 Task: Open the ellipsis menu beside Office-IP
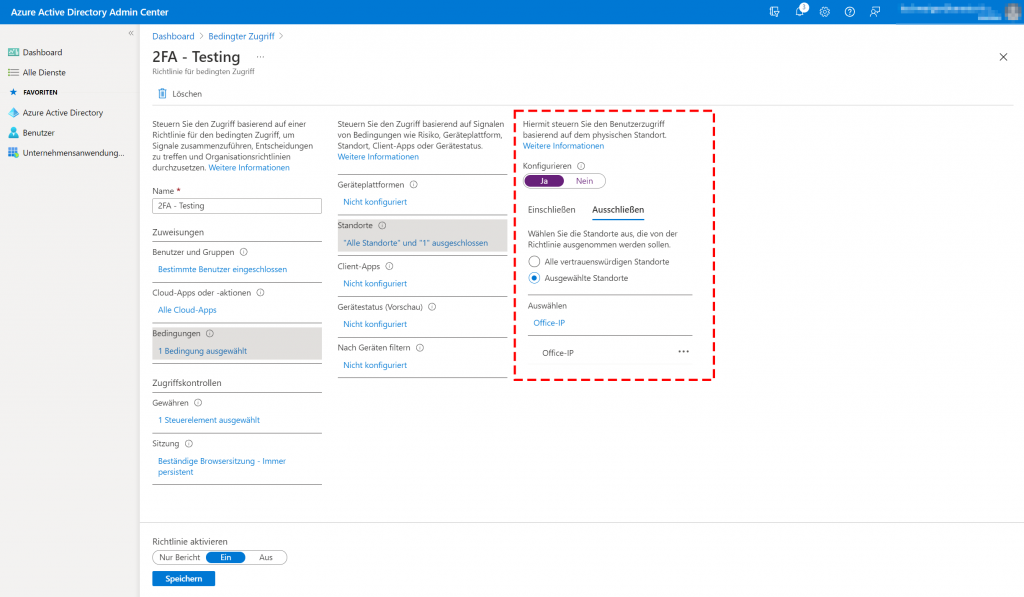click(x=684, y=352)
